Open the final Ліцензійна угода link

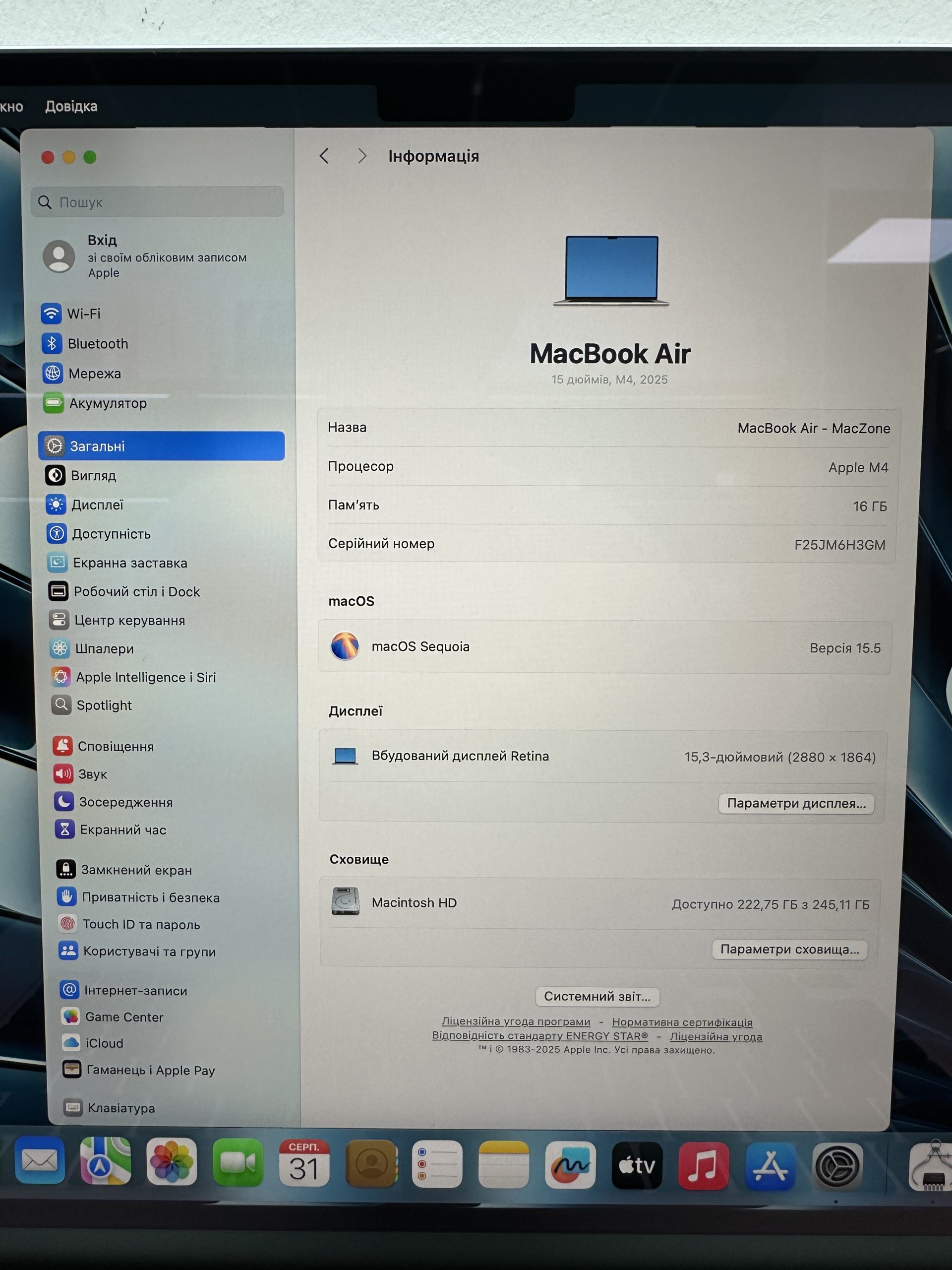(716, 1036)
